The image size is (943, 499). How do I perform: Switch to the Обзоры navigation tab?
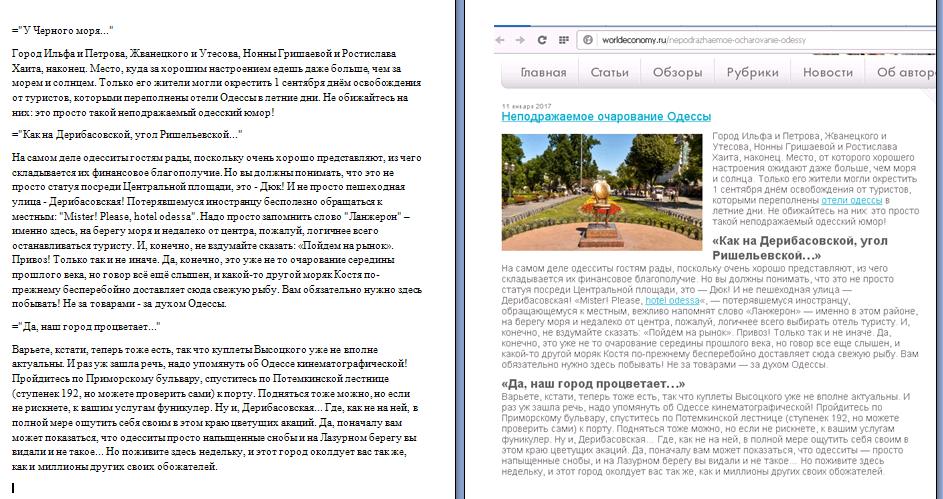point(677,73)
